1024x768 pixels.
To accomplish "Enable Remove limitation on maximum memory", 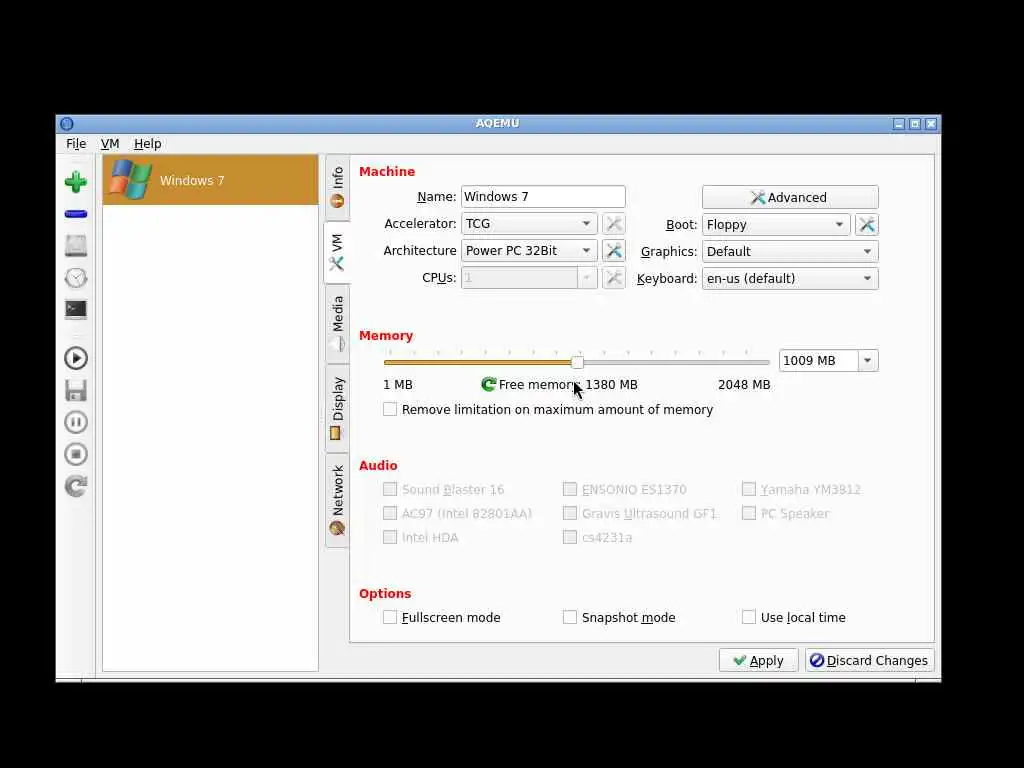I will [390, 409].
